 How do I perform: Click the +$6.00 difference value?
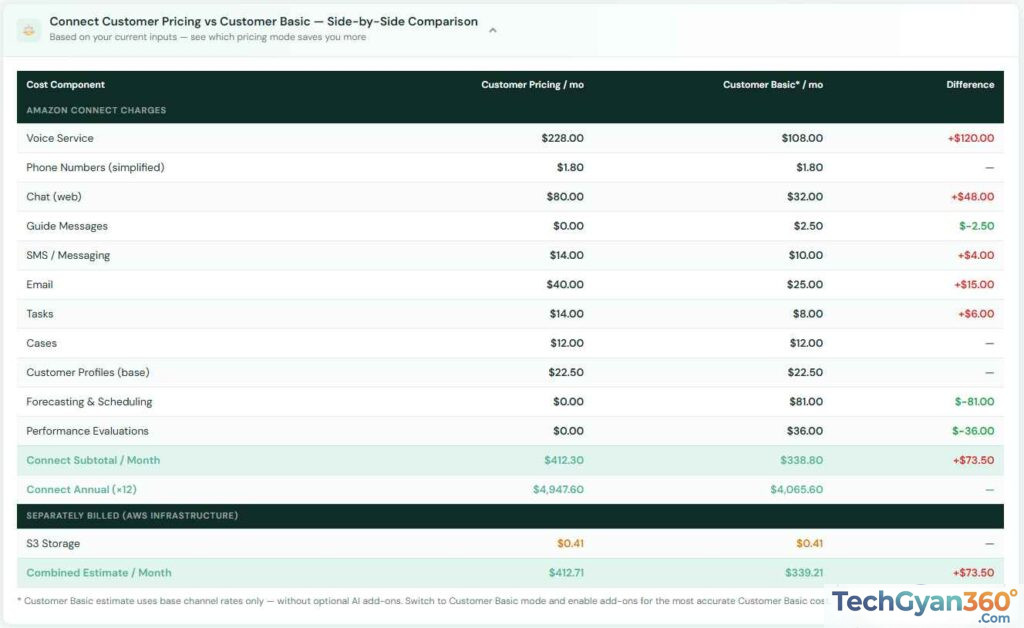[976, 314]
